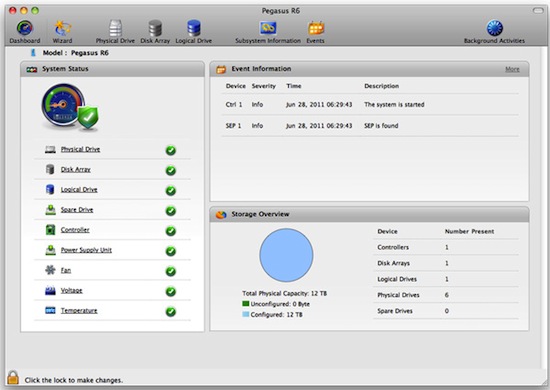This screenshot has width=550, height=390.
Task: Click the model icon beside Pegasus R6
Action: pyautogui.click(x=33, y=53)
